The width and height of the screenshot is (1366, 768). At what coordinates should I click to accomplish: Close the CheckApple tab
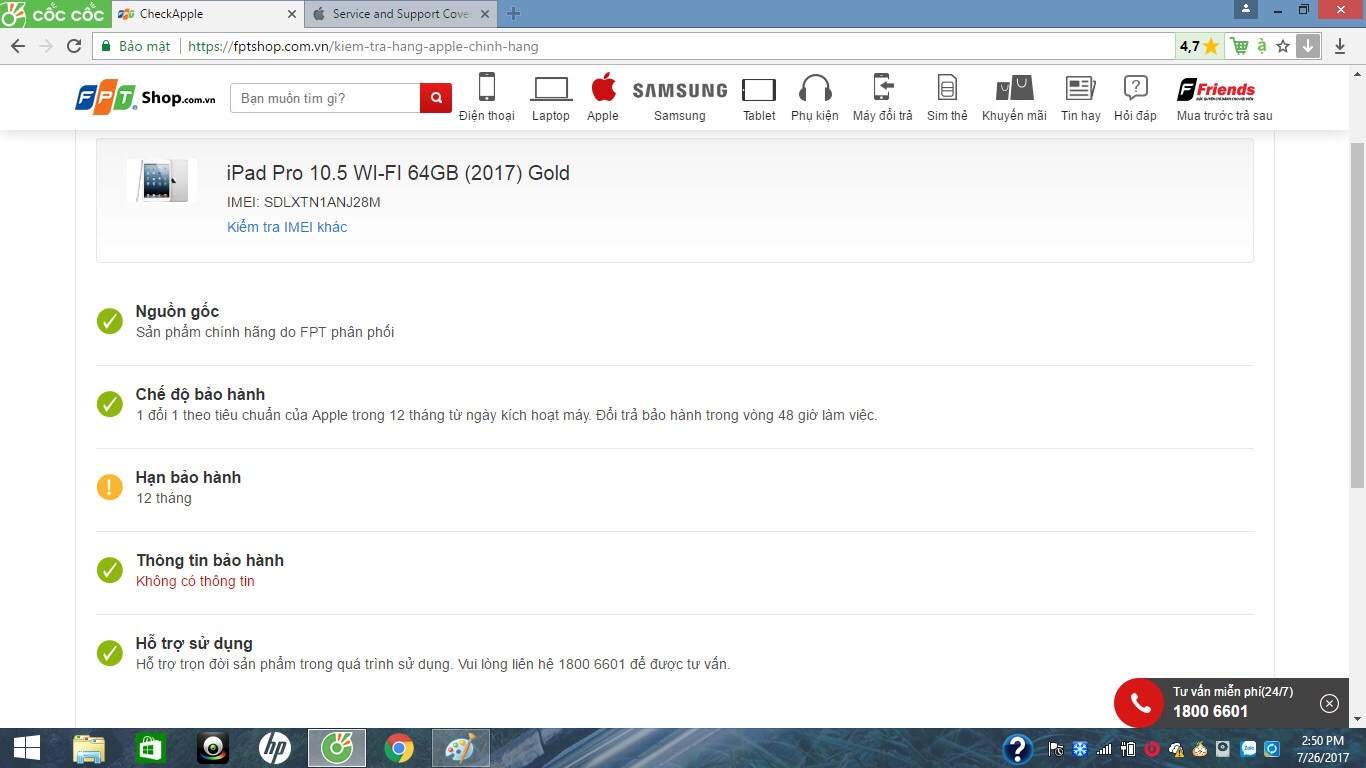(292, 14)
